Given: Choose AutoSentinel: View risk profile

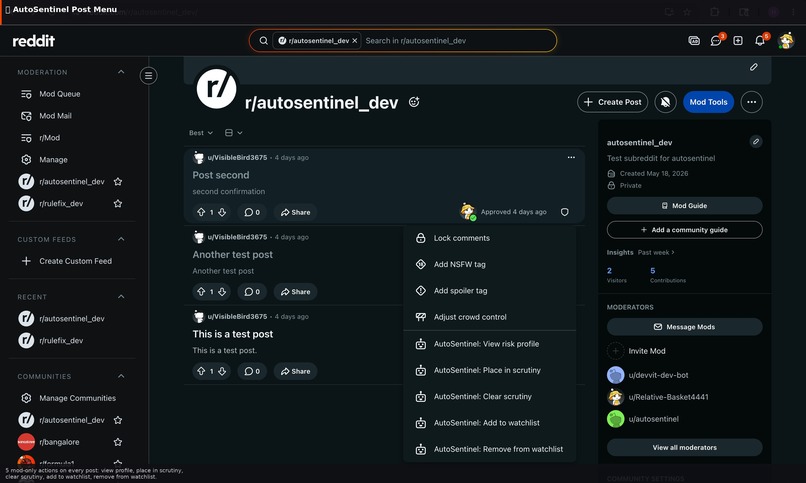Looking at the screenshot, I should 489,344.
